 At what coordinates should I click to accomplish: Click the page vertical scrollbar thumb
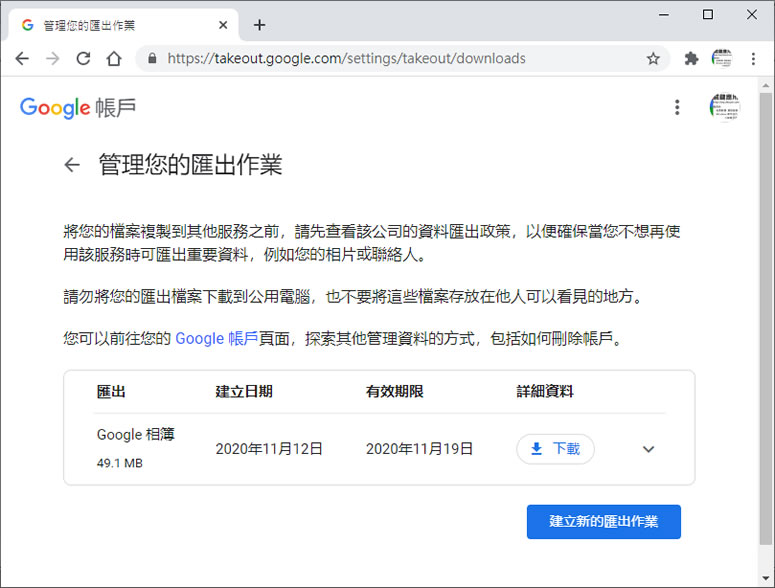point(766,319)
